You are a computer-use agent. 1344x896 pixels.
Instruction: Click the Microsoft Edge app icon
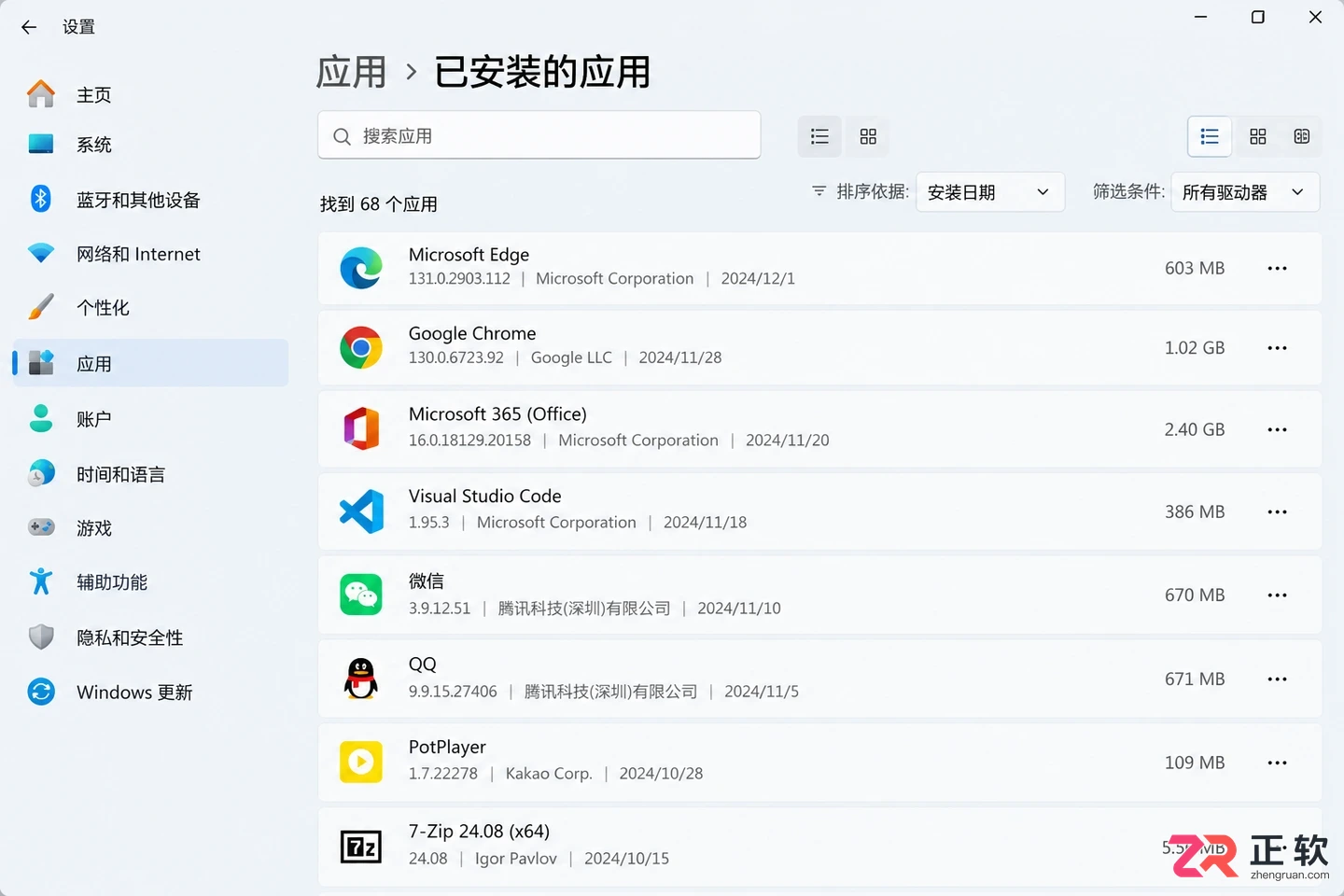pos(361,268)
